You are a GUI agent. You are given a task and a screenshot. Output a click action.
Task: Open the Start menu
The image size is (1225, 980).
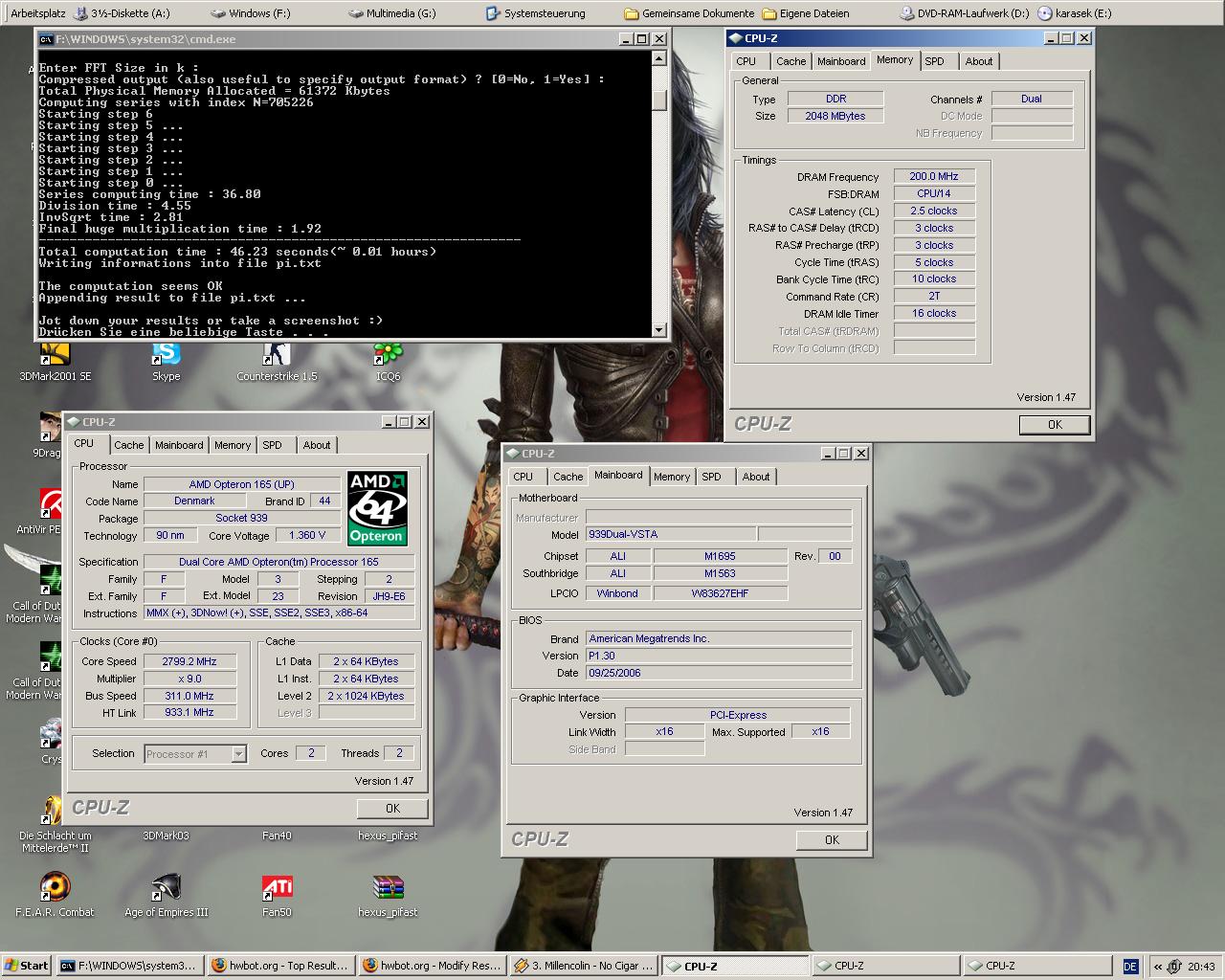pyautogui.click(x=27, y=966)
